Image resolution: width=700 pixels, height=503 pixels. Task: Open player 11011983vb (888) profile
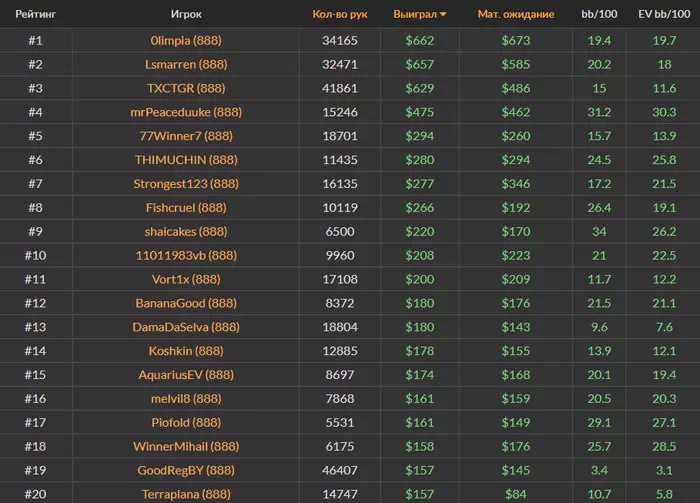click(x=186, y=255)
